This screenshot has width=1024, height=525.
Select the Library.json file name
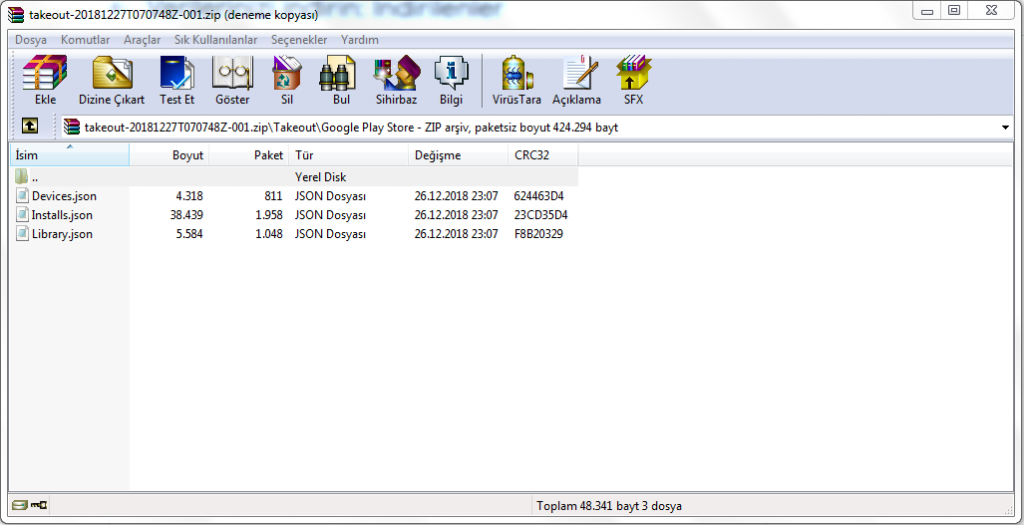tap(62, 234)
